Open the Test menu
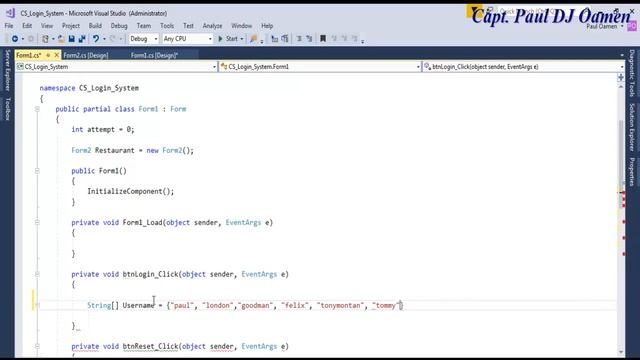The height and width of the screenshot is (360, 640). pyautogui.click(x=188, y=26)
